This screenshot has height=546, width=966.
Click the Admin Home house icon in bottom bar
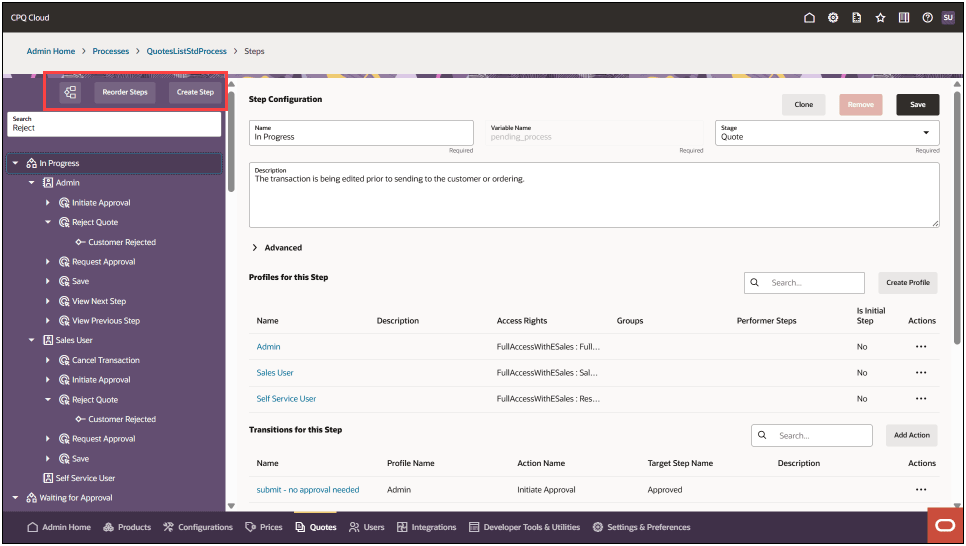point(33,528)
